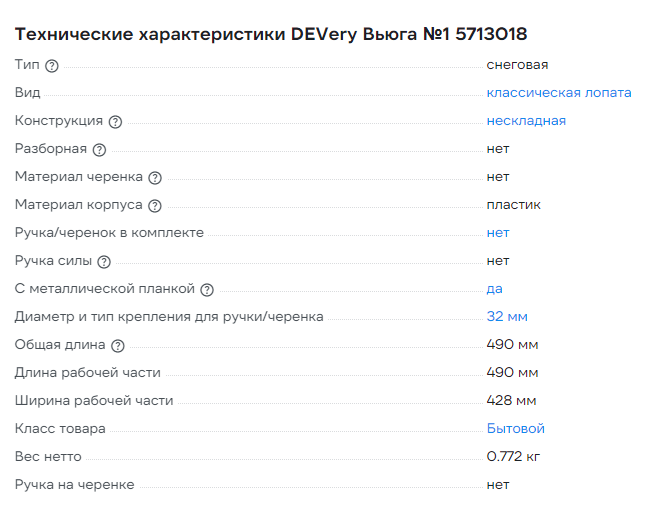Image resolution: width=655 pixels, height=521 pixels.
Task: Click help icon next to Тип
Action: pyautogui.click(x=52, y=65)
